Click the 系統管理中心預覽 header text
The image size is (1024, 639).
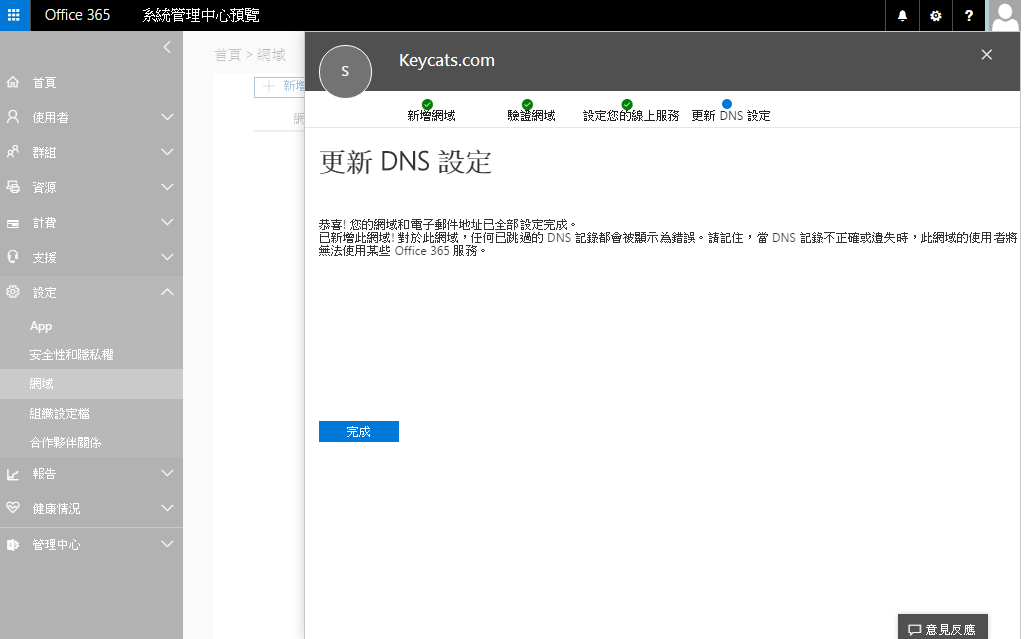200,15
